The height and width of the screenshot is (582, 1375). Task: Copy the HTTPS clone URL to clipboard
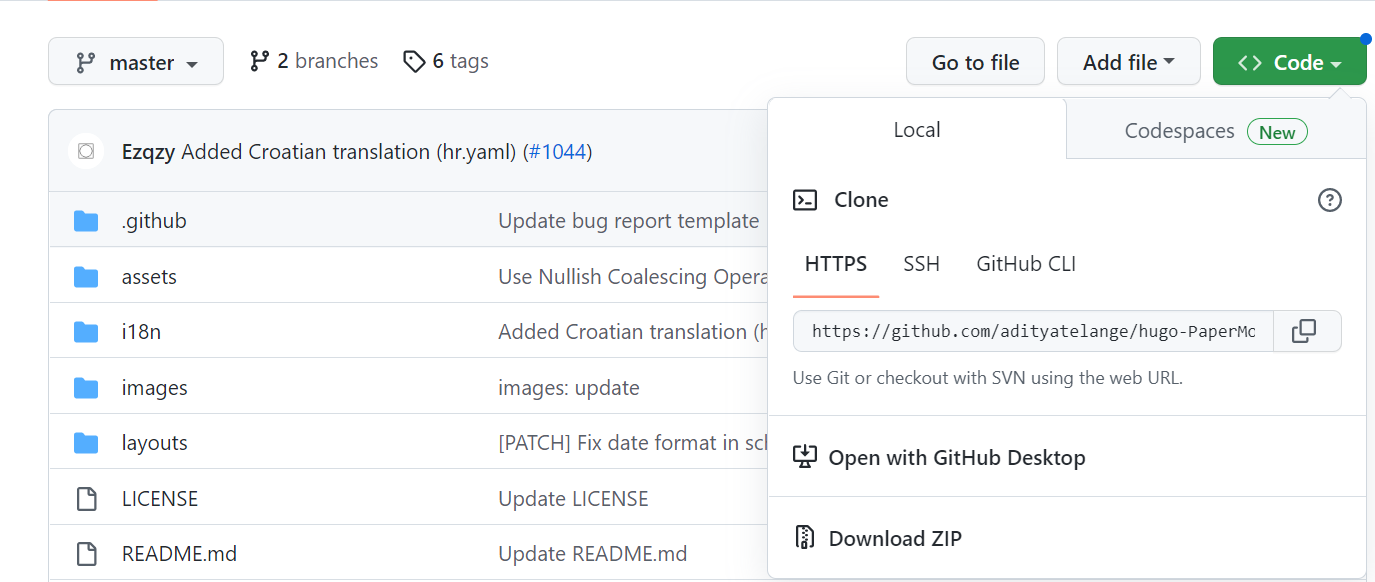1306,331
